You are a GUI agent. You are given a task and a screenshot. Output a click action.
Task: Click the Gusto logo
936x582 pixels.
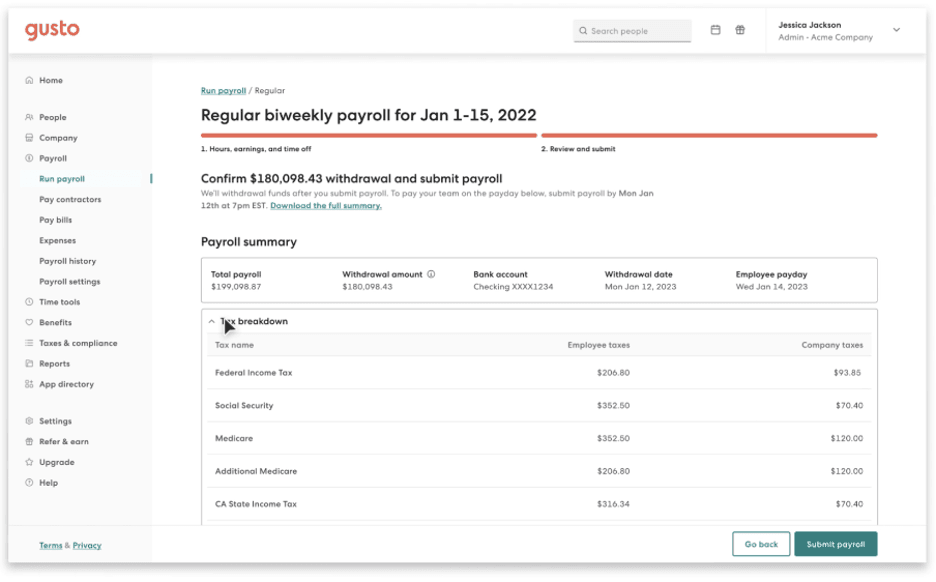(x=52, y=30)
